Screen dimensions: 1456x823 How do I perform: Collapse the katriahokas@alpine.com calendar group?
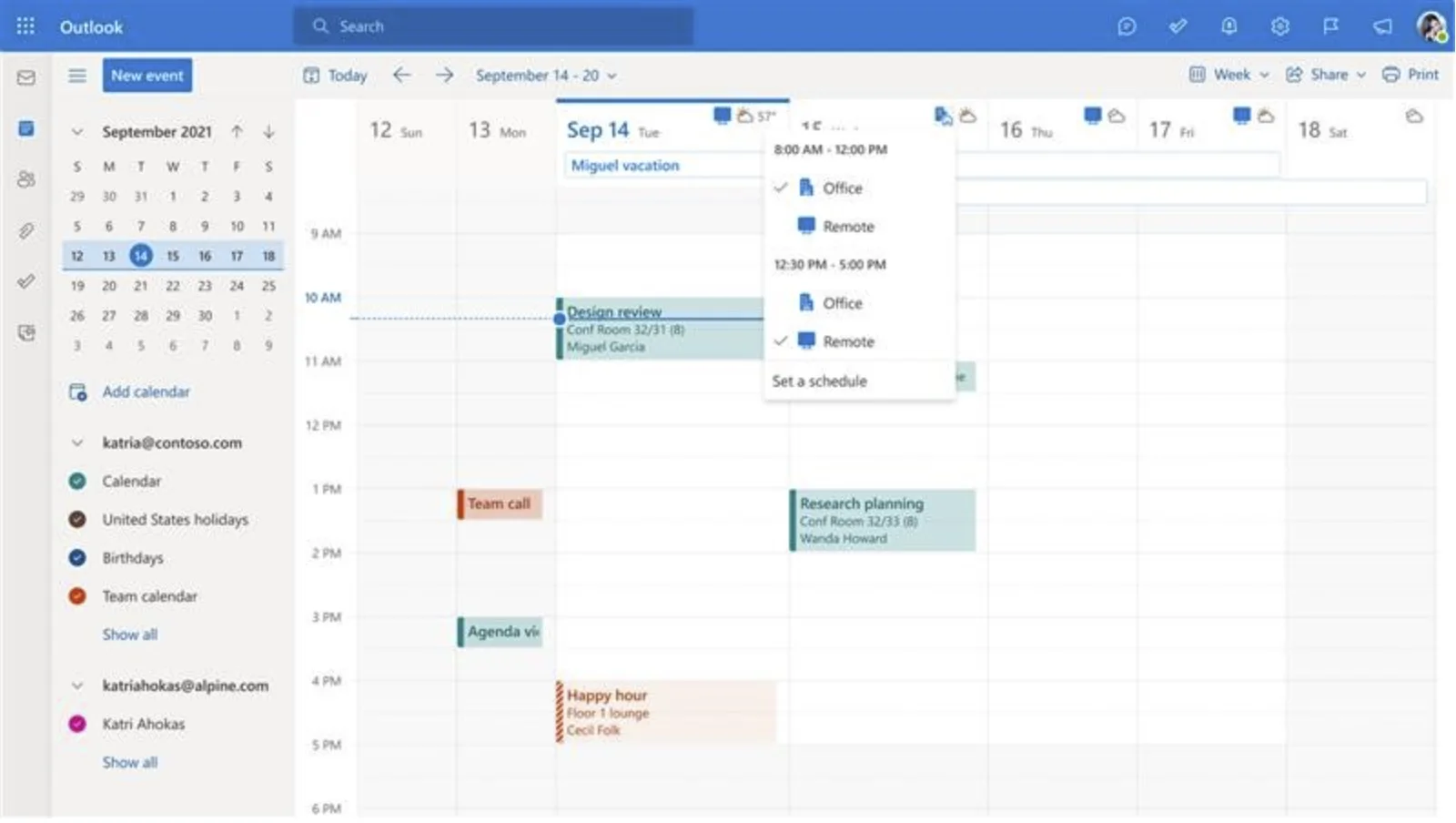coord(77,686)
